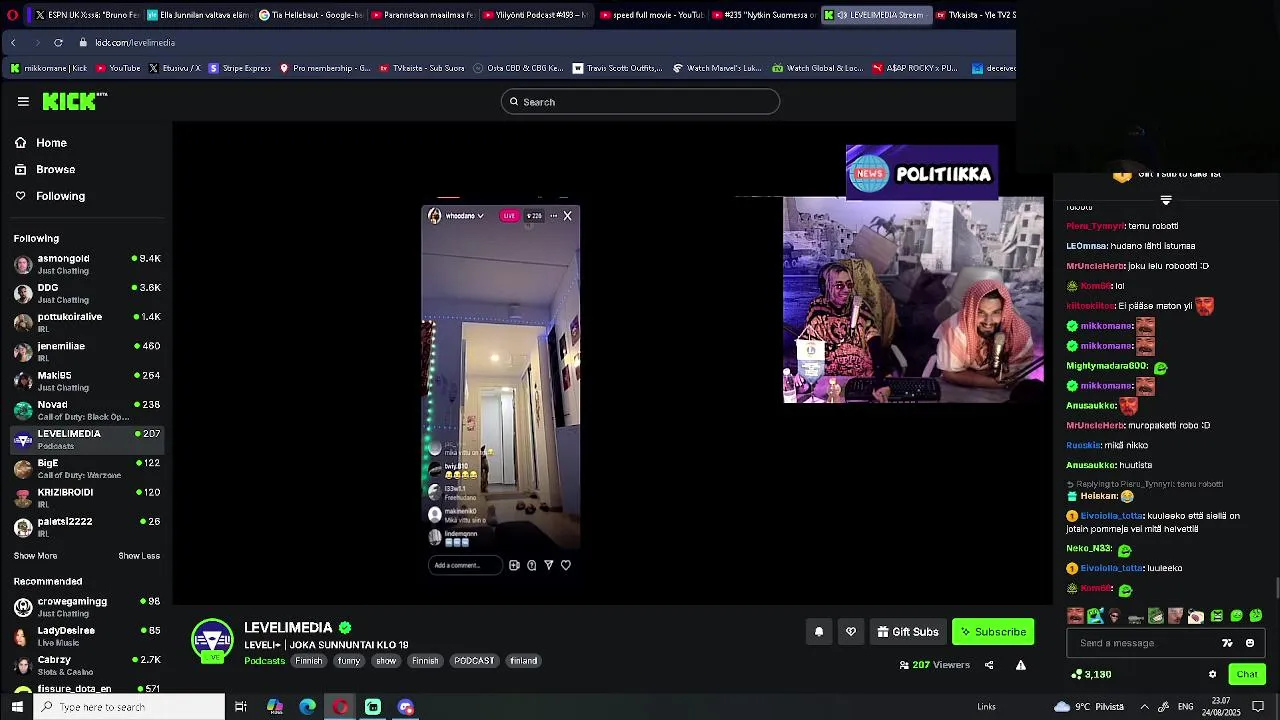Open LadyDesiree recommended channel
Viewport: 1280px width, 720px height.
point(87,636)
